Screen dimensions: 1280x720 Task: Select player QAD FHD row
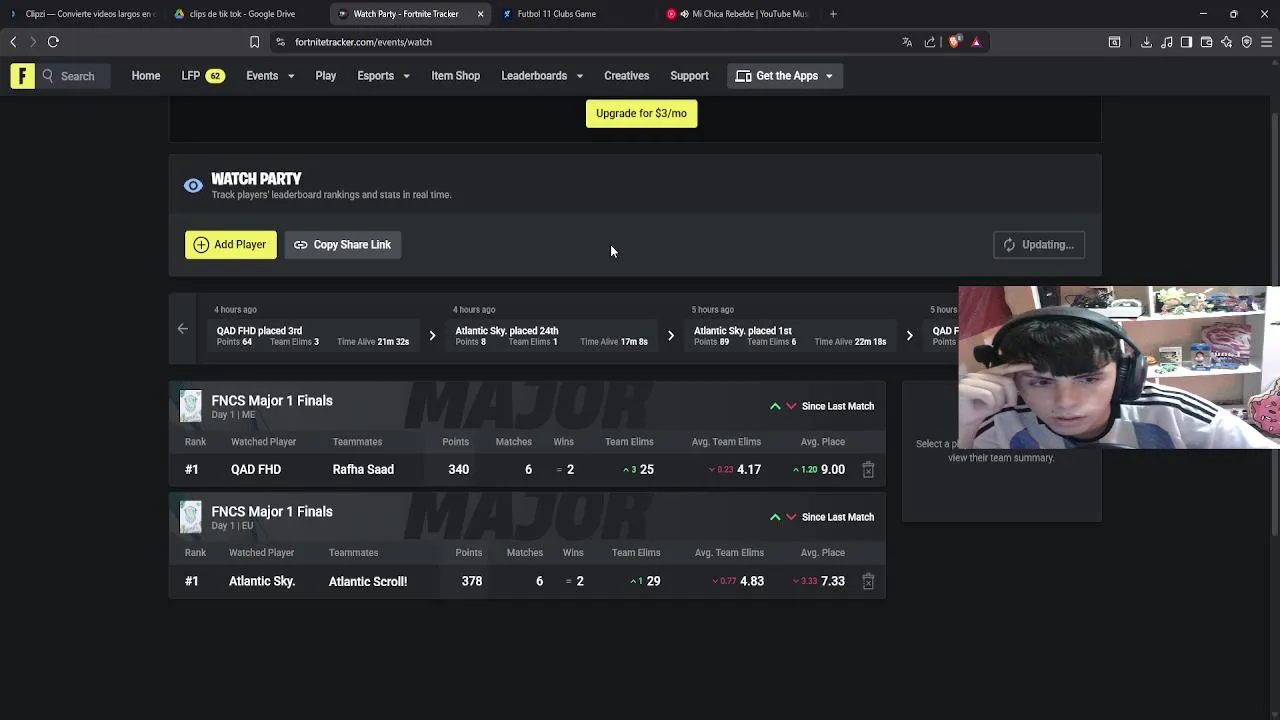coord(527,469)
